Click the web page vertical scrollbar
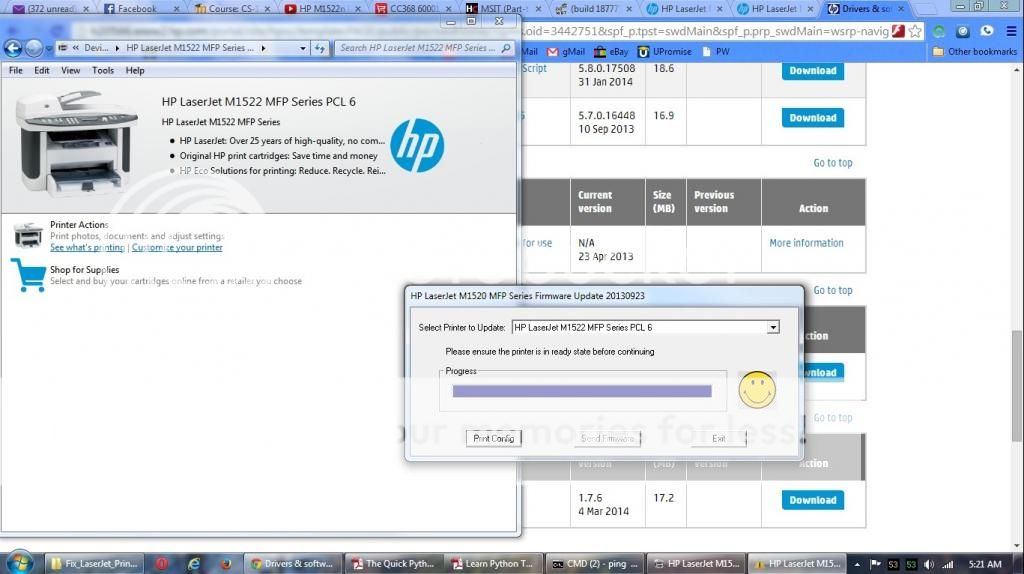 point(1017,385)
